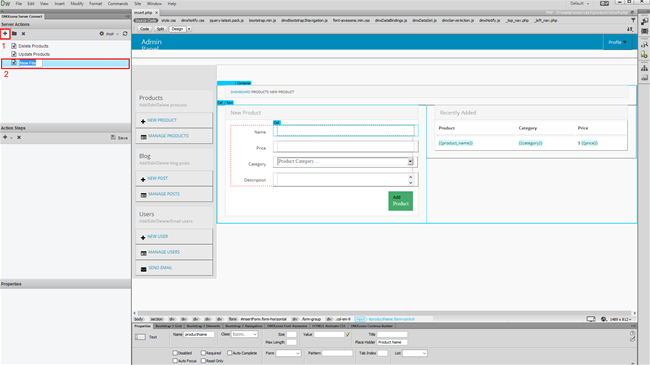Click the Add Product button

400,201
